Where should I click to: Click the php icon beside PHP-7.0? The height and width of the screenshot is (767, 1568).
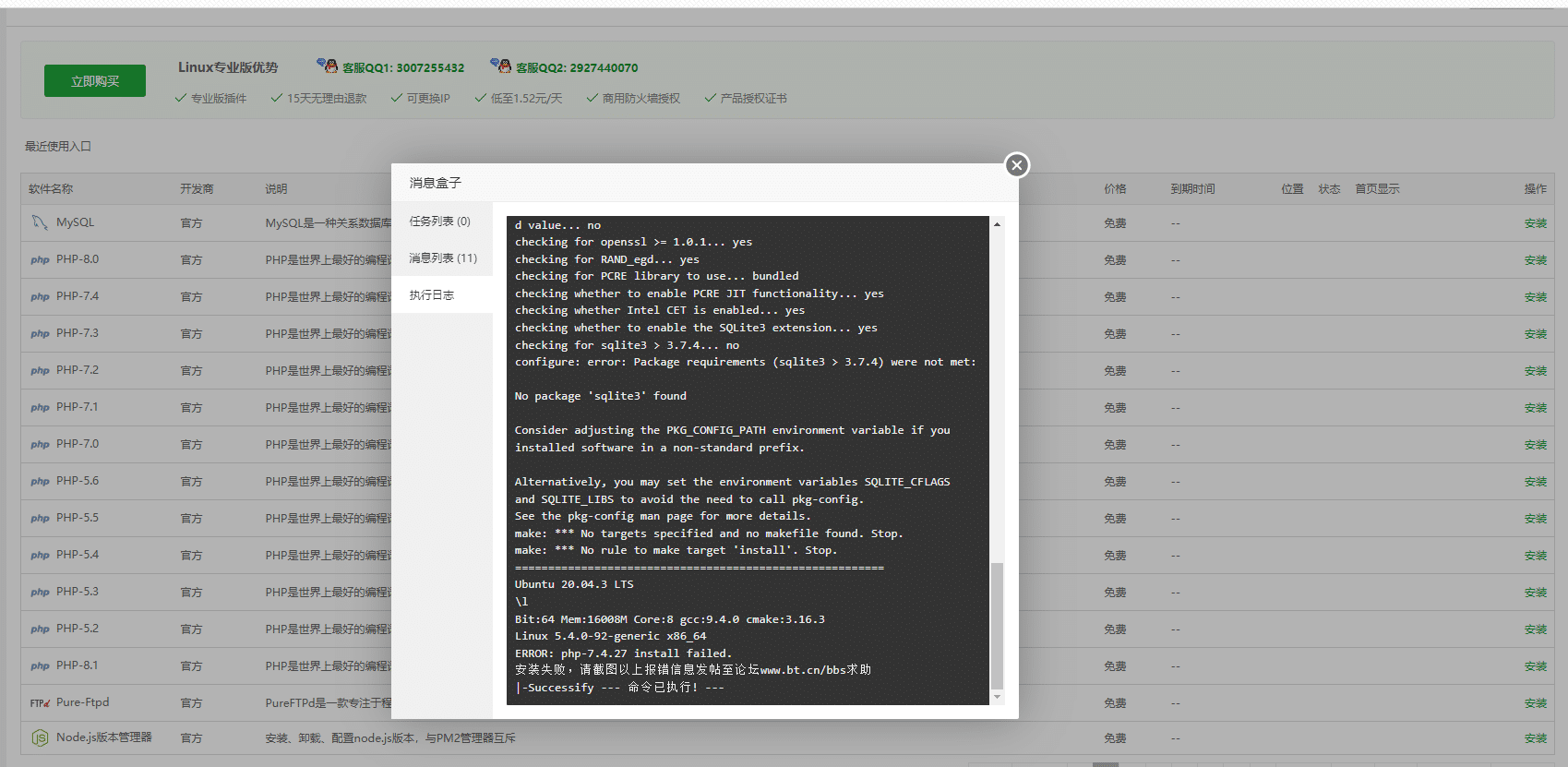point(40,445)
